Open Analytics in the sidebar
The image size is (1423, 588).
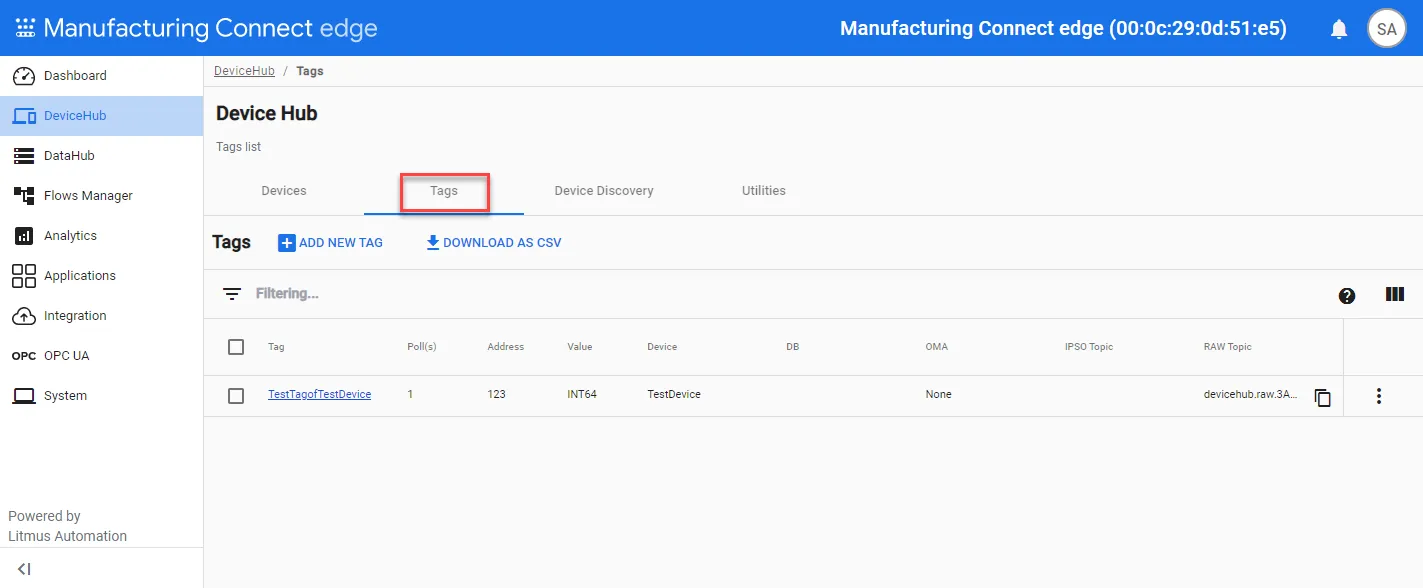101,236
